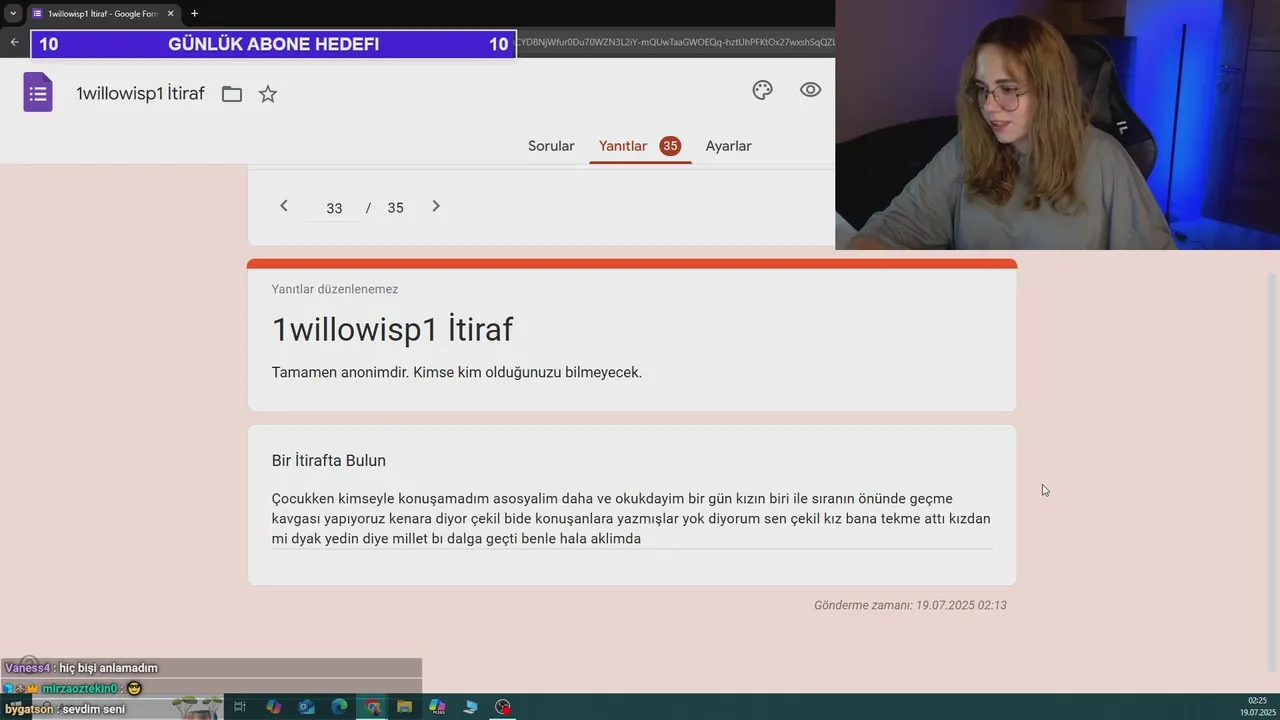Click the total responses count 35
This screenshot has width=1280, height=720.
pyautogui.click(x=396, y=208)
